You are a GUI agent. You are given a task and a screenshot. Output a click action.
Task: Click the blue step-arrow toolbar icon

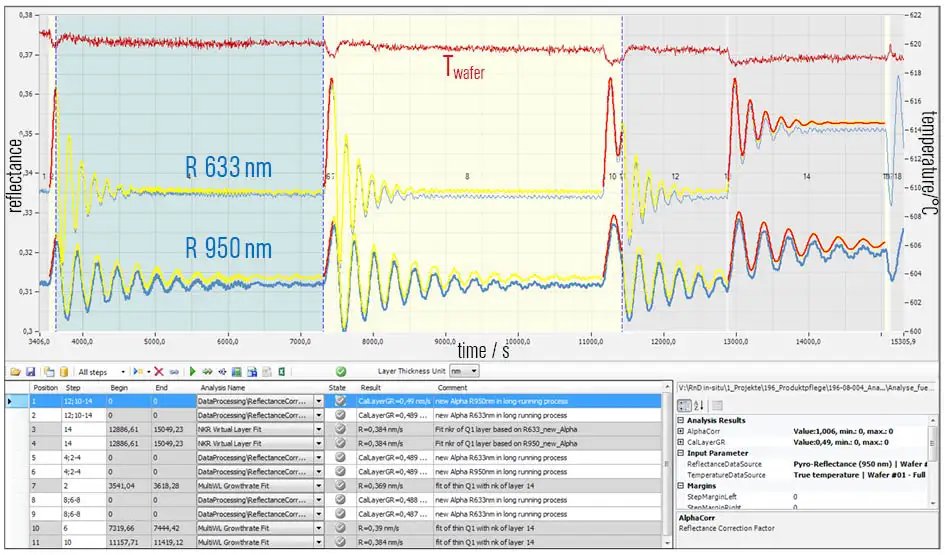222,372
